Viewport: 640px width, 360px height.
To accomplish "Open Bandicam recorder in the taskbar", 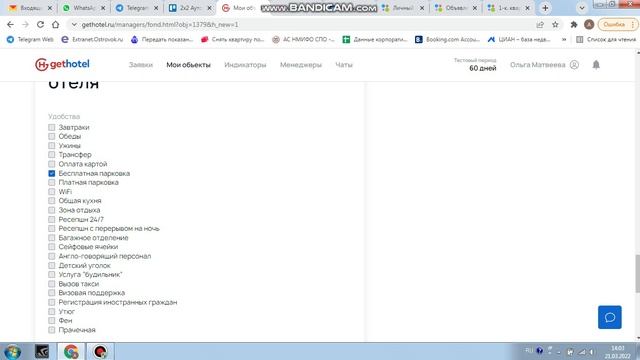I will point(100,351).
